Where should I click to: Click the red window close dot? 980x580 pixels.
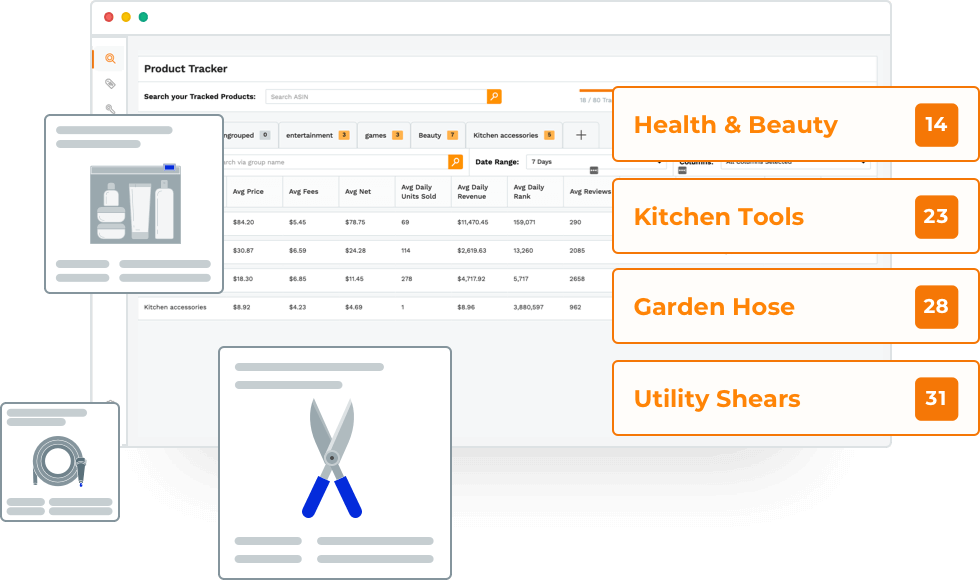coord(109,17)
